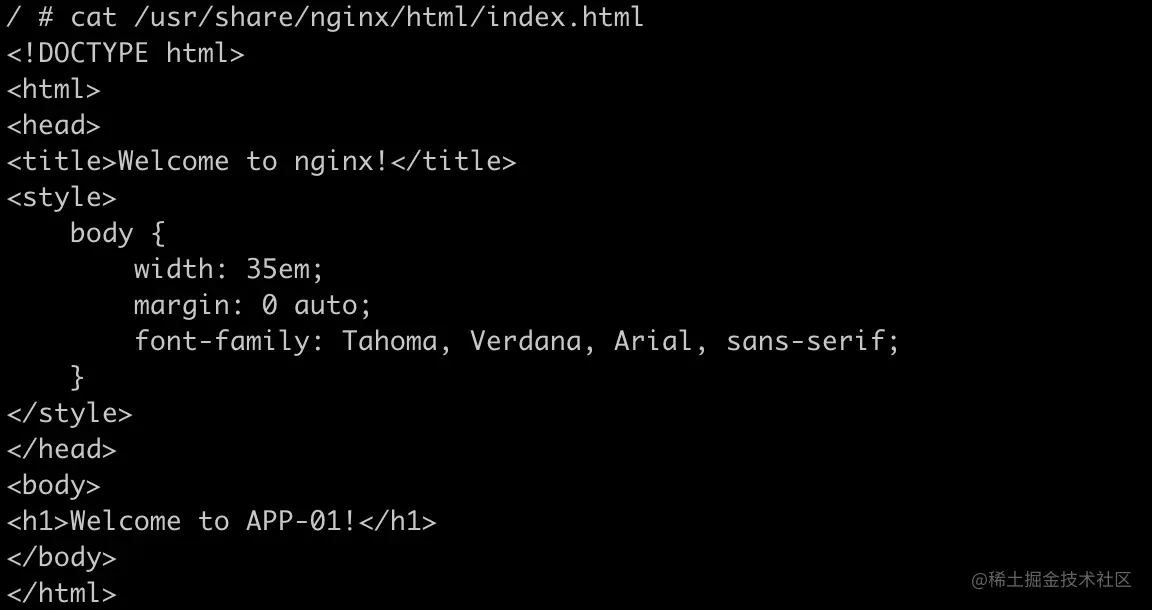Click the DOCTYPE html declaration line
Image resolution: width=1152 pixels, height=610 pixels.
126,54
